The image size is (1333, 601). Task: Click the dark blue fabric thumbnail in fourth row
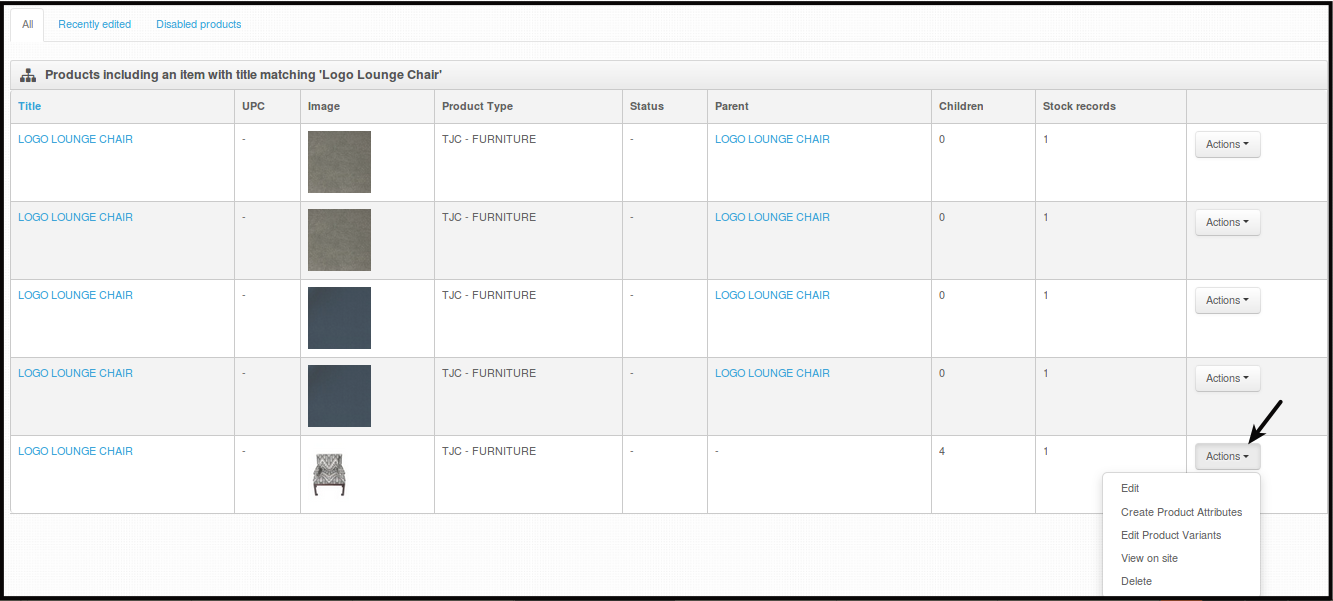pyautogui.click(x=339, y=396)
